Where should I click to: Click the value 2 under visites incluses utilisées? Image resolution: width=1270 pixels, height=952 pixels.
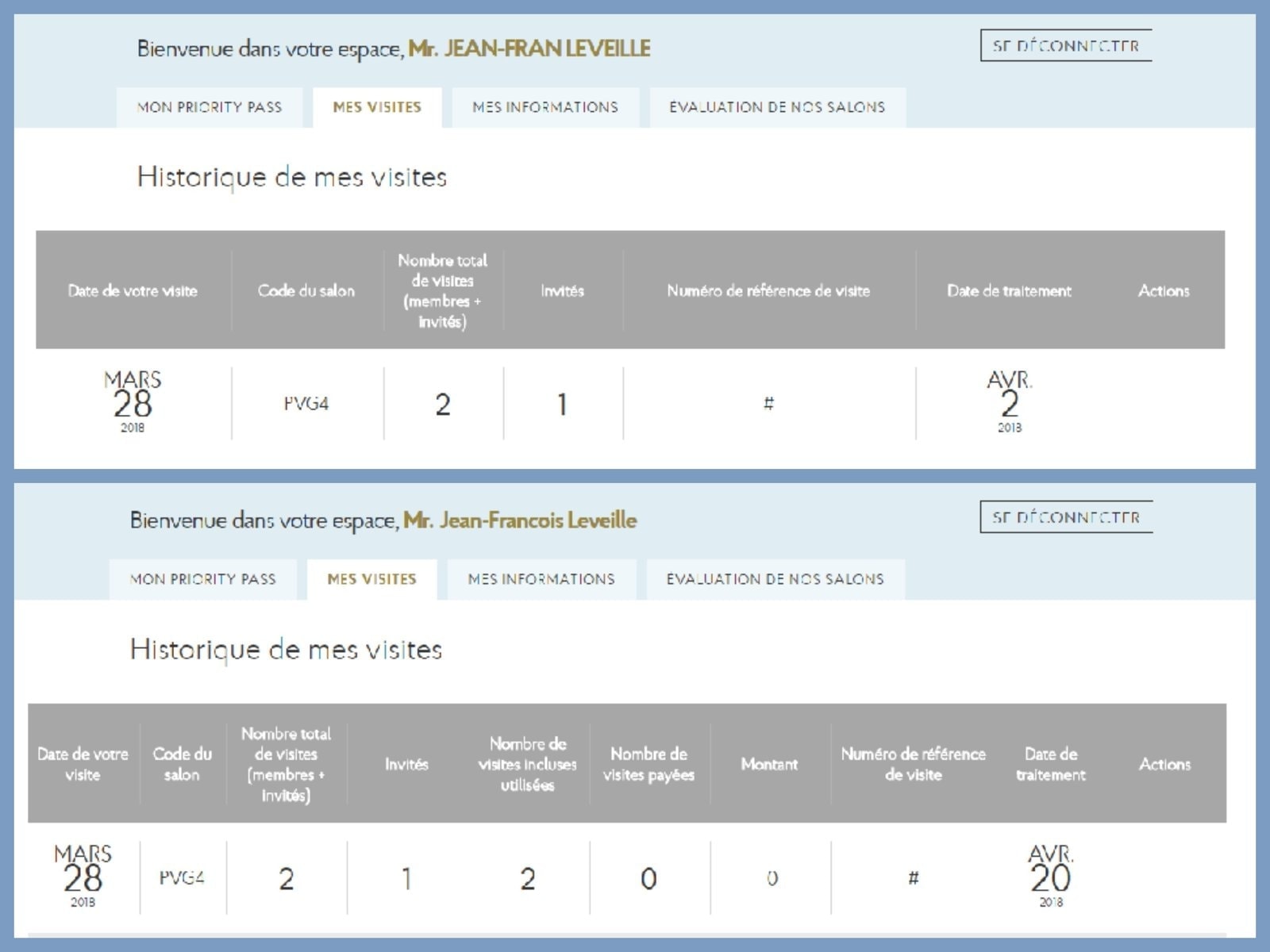tap(527, 878)
